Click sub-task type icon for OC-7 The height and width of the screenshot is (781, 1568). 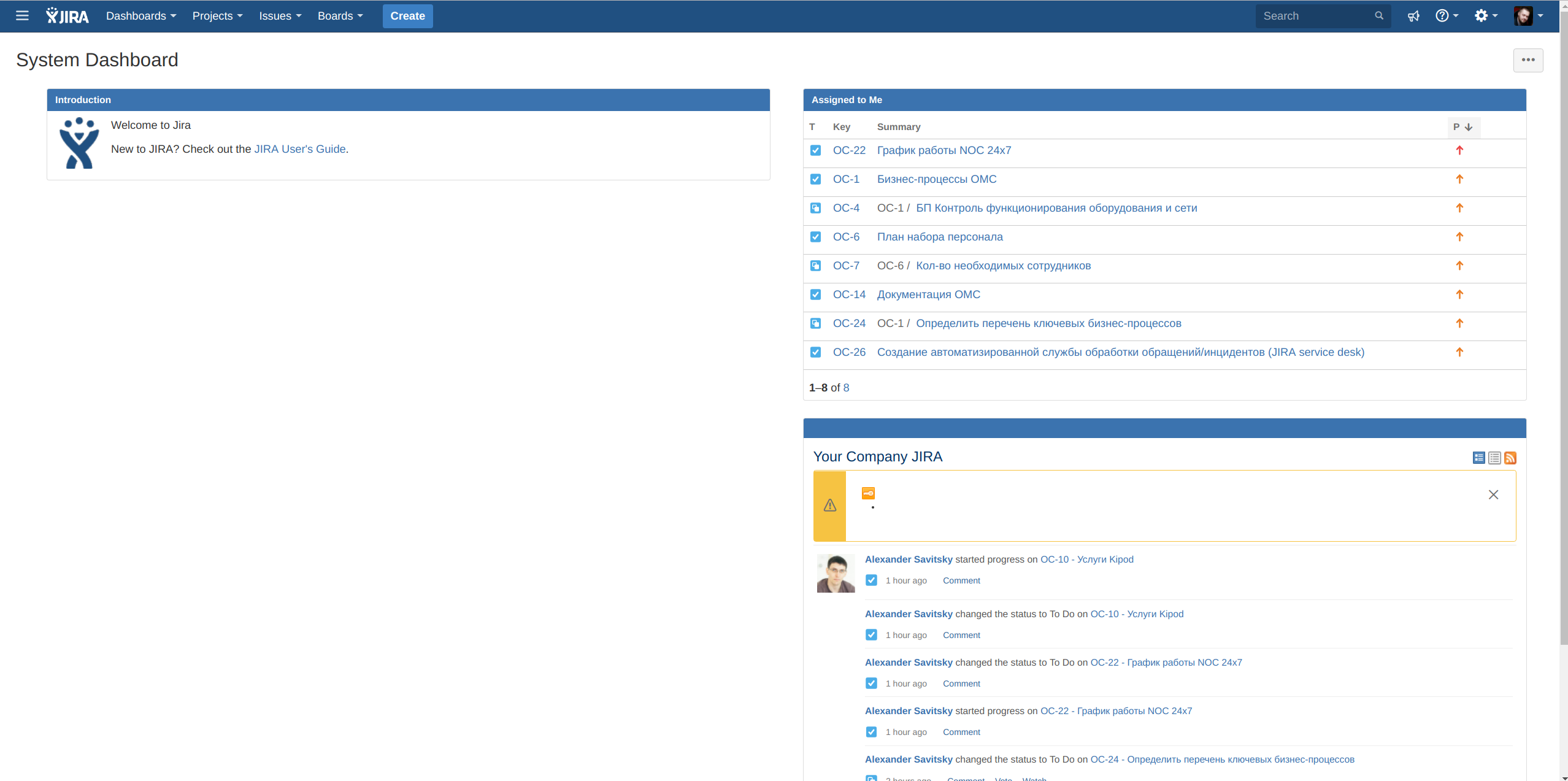pos(815,266)
